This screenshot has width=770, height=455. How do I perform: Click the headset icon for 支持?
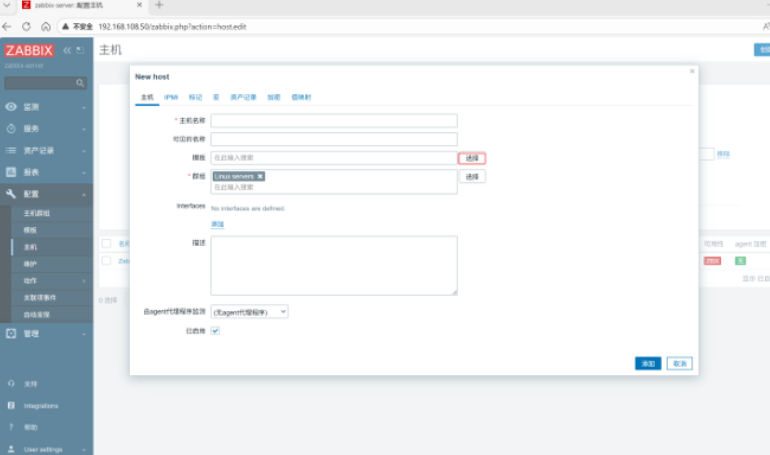[x=11, y=383]
